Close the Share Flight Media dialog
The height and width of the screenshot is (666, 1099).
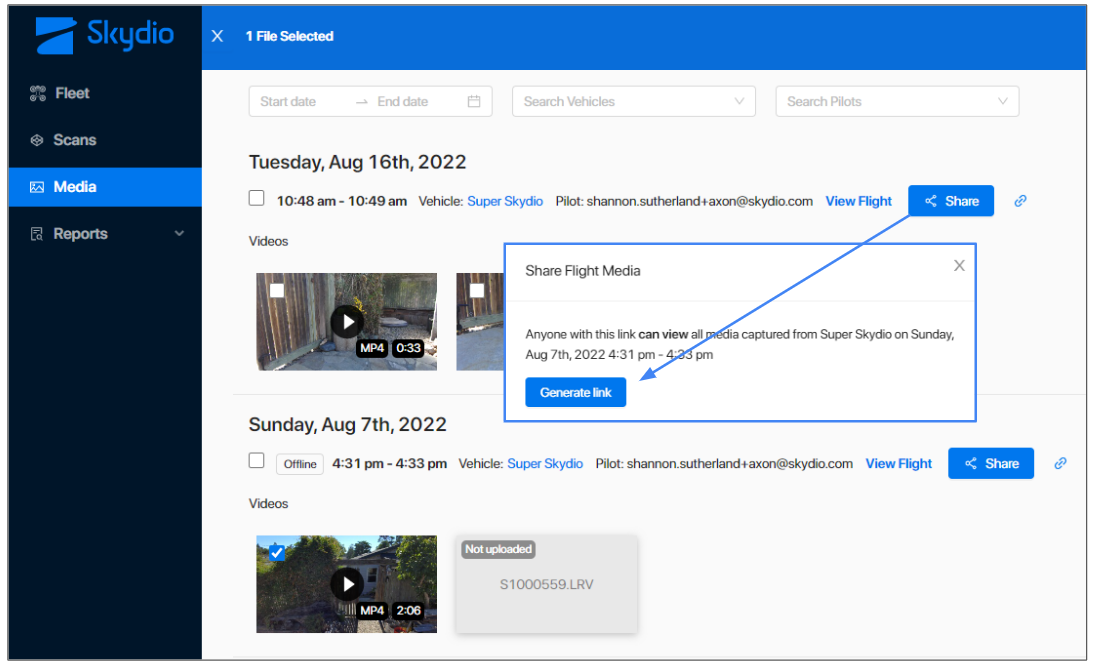point(959,266)
